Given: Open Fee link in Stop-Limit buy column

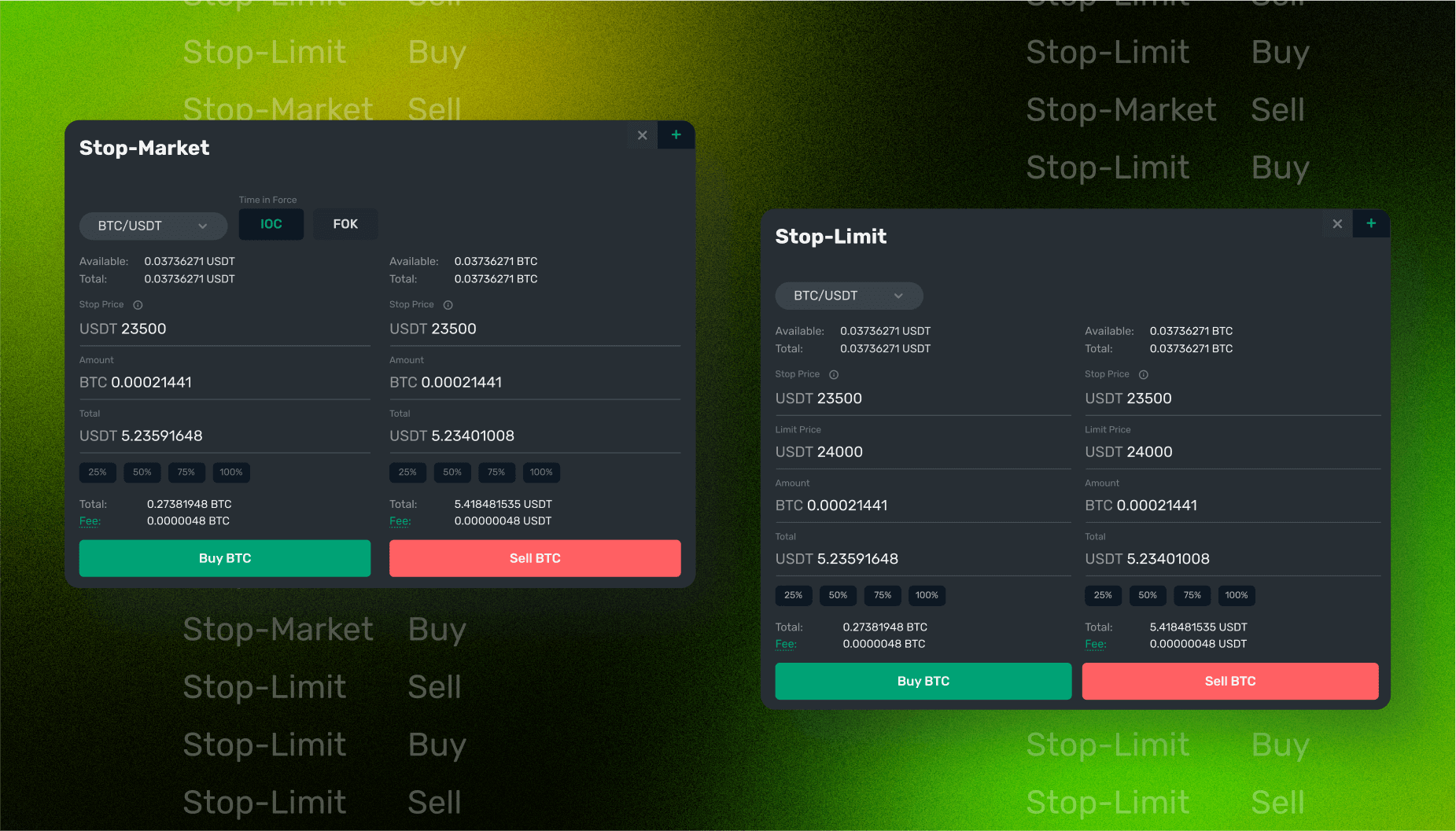Looking at the screenshot, I should click(x=785, y=644).
